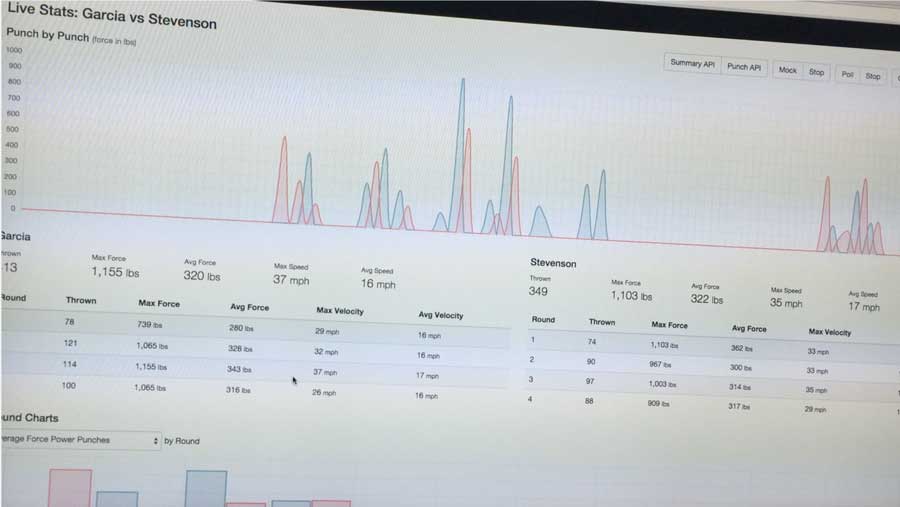Click Stevenson round 1 thrown '74'

[592, 342]
